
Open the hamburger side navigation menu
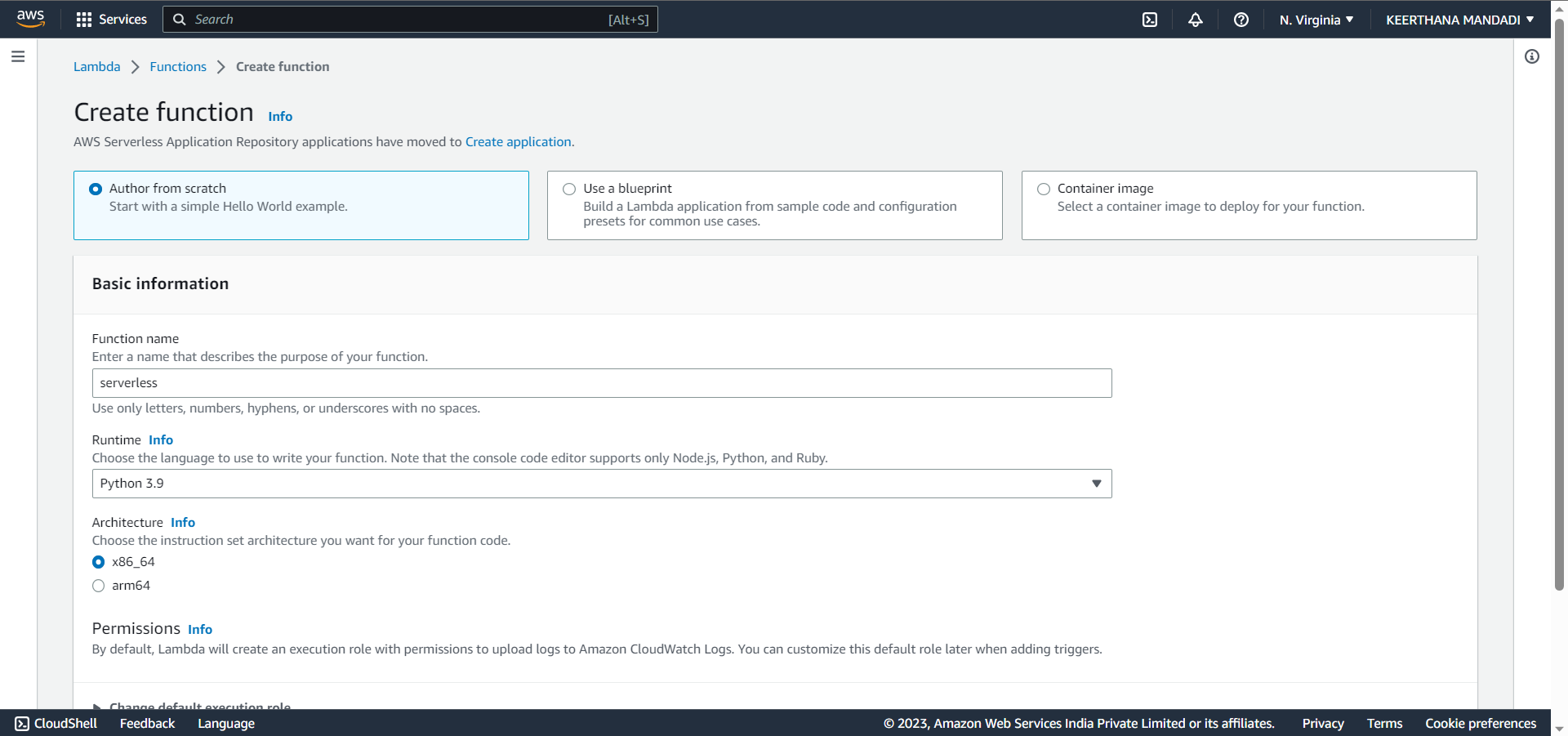pos(17,56)
